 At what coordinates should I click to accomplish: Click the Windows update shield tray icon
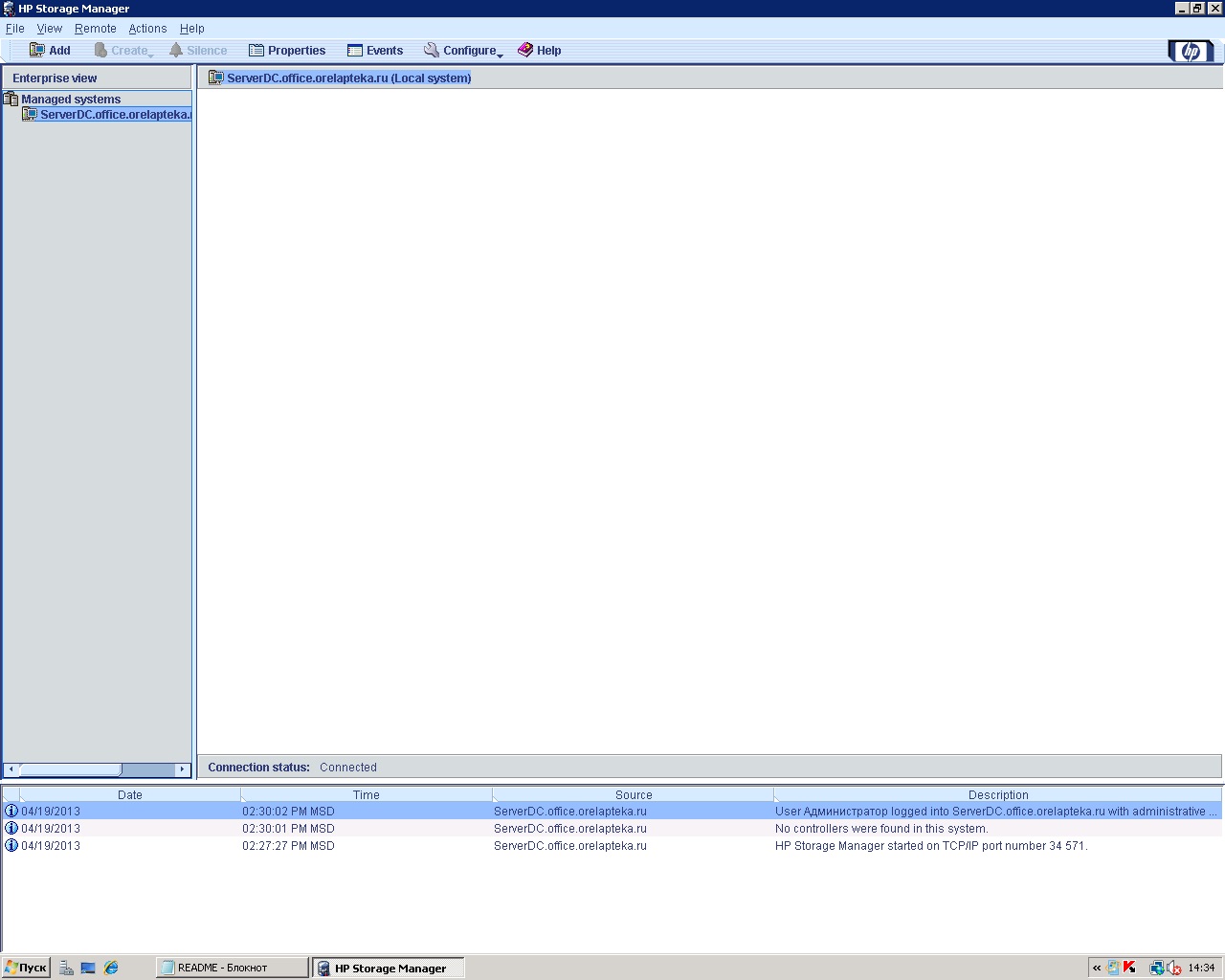coord(1113,968)
